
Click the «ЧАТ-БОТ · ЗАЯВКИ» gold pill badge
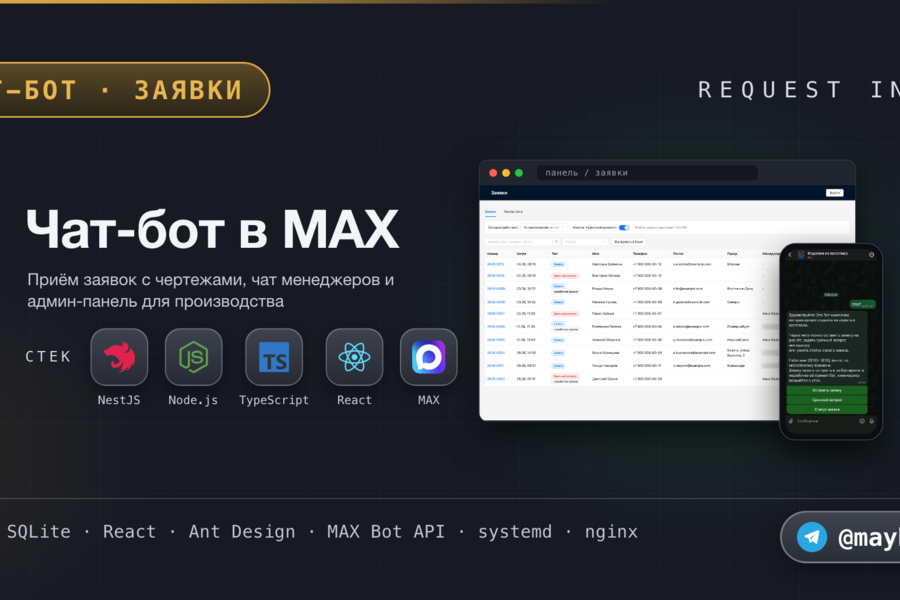point(134,90)
